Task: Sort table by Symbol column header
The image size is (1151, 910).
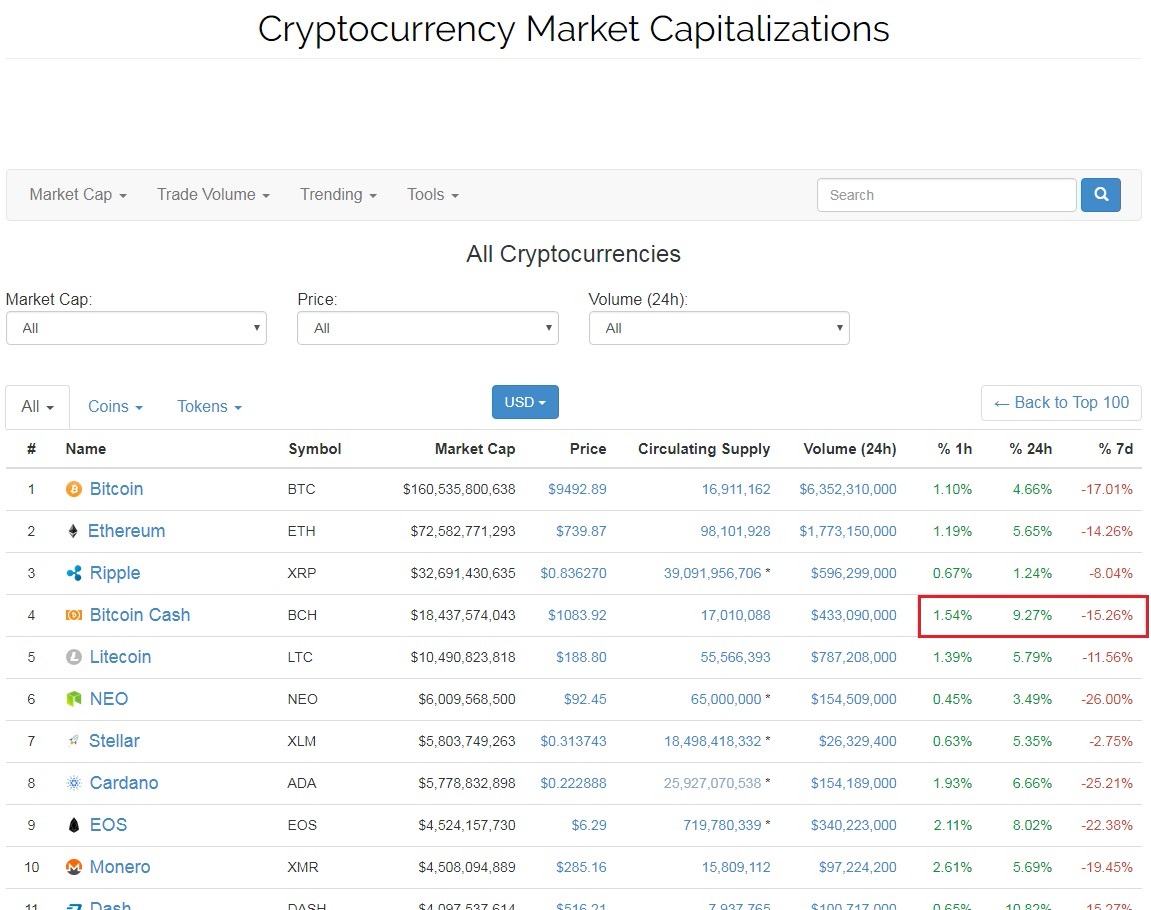Action: click(314, 448)
